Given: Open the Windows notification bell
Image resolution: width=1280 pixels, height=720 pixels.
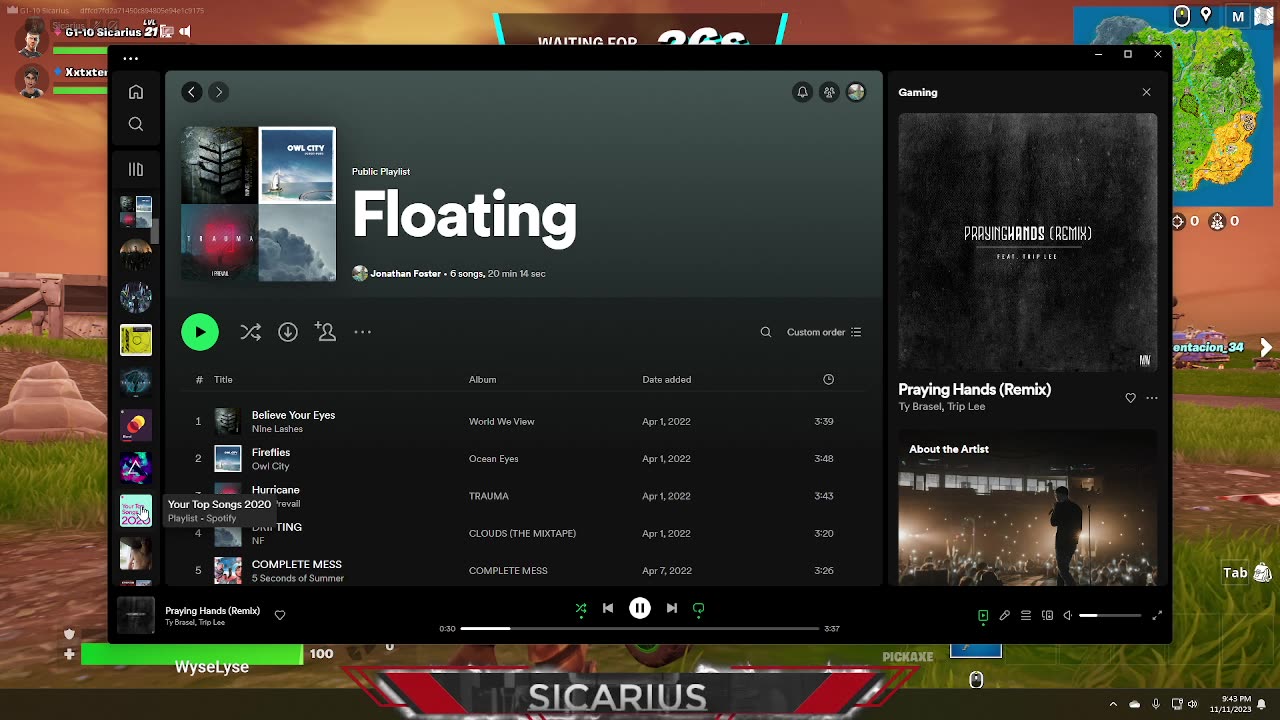Looking at the screenshot, I should pos(1262,704).
